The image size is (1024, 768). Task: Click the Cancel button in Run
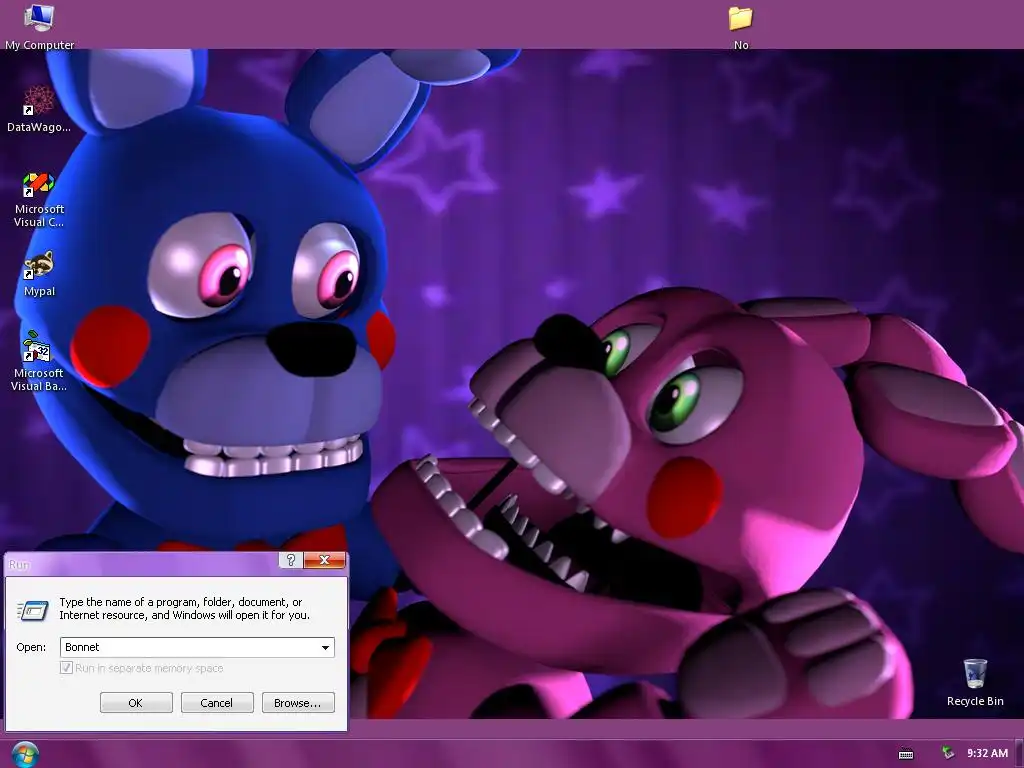(x=217, y=703)
